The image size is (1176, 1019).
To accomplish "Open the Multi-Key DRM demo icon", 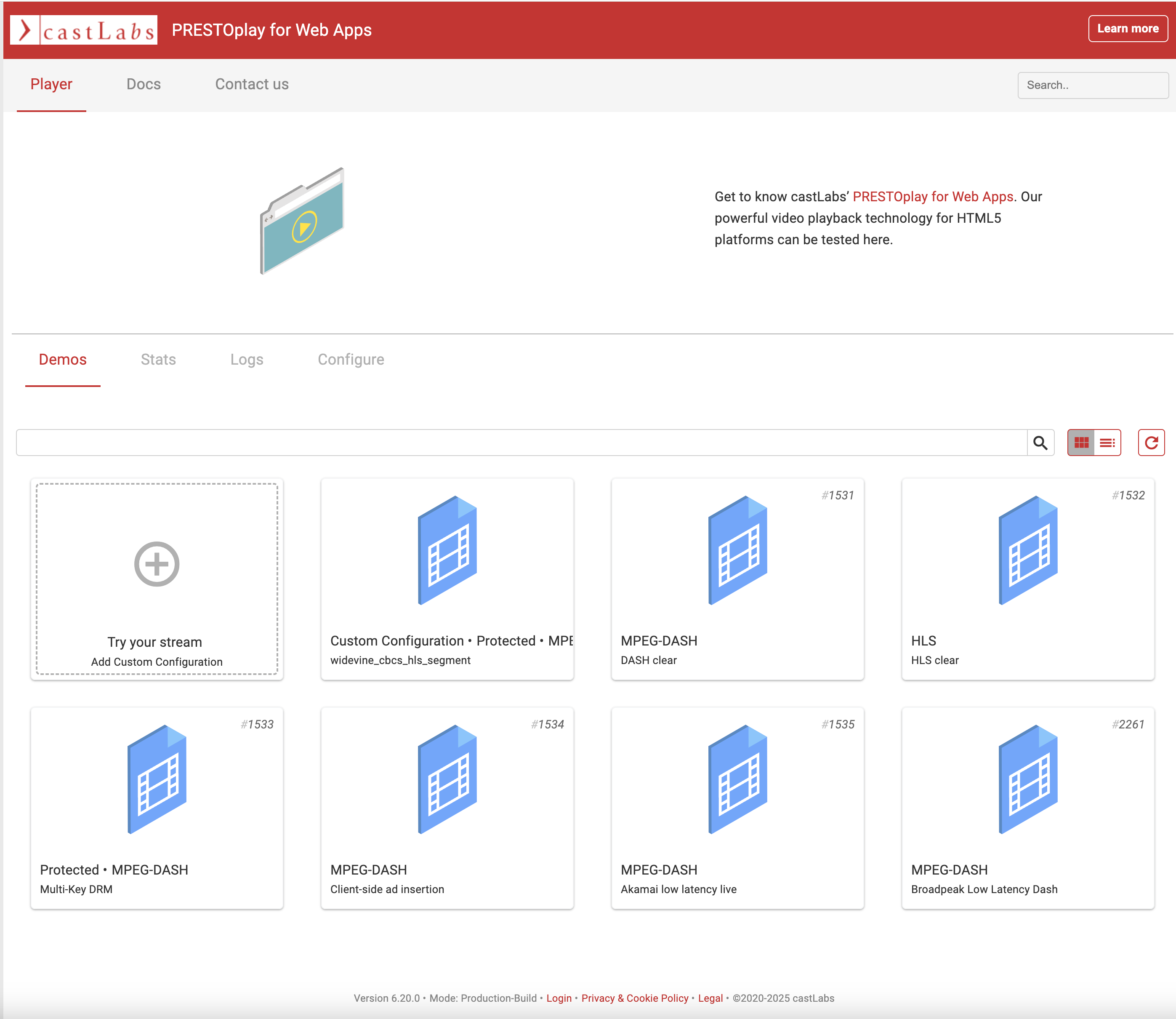I will point(156,779).
